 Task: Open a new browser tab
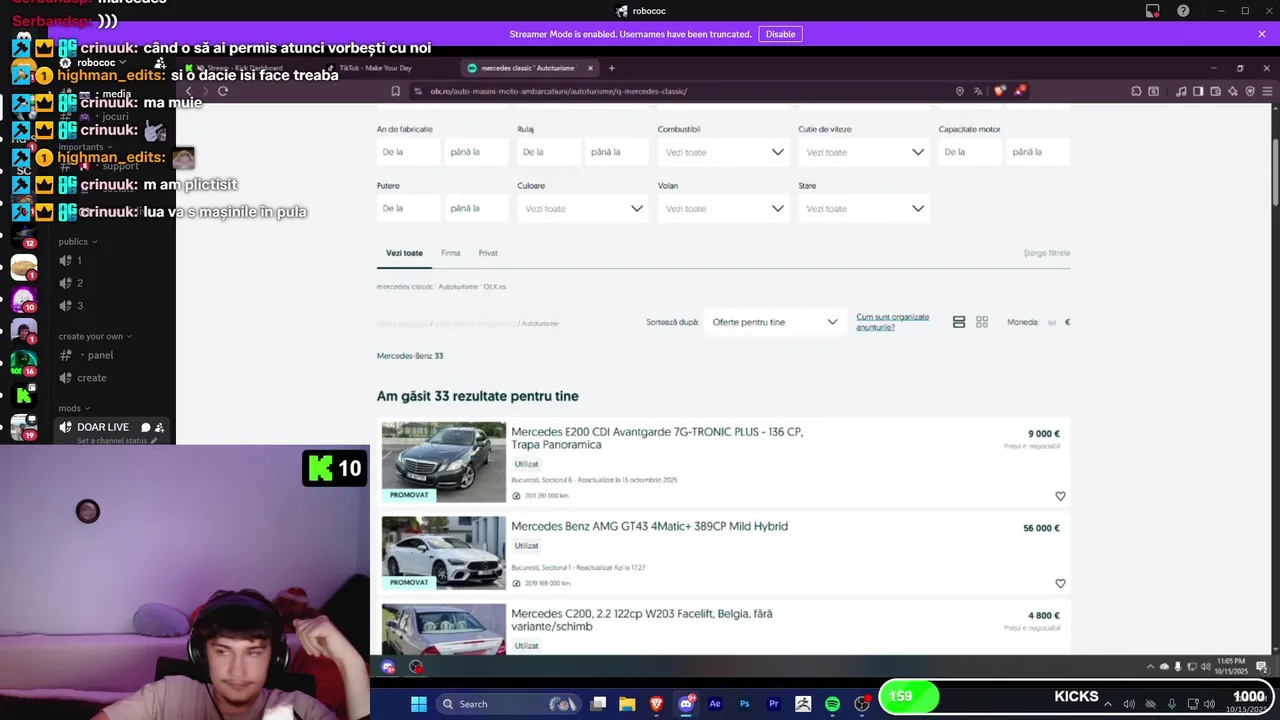pos(611,68)
